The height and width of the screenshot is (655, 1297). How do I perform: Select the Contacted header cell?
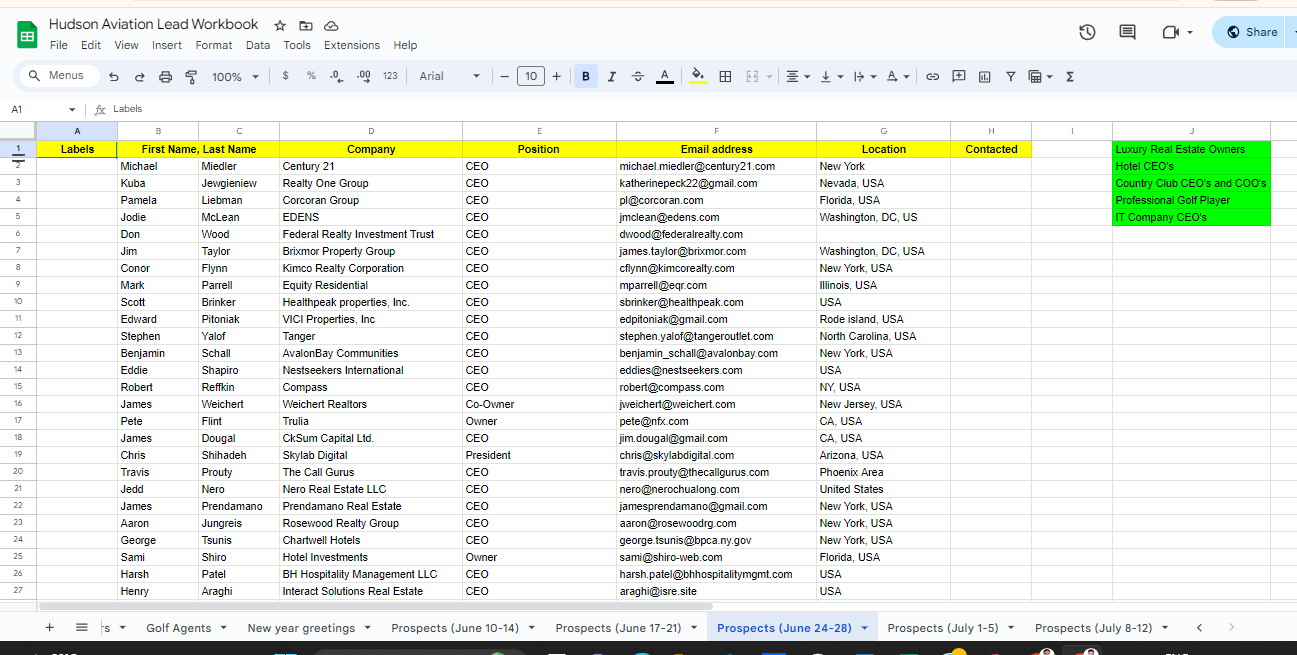point(991,149)
